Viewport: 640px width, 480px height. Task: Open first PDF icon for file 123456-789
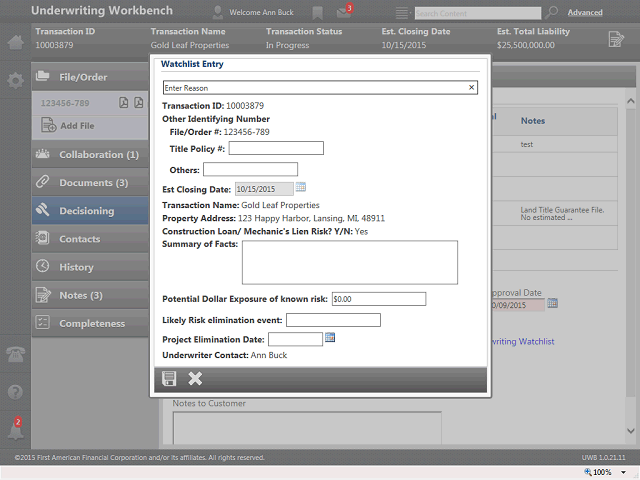coord(124,102)
